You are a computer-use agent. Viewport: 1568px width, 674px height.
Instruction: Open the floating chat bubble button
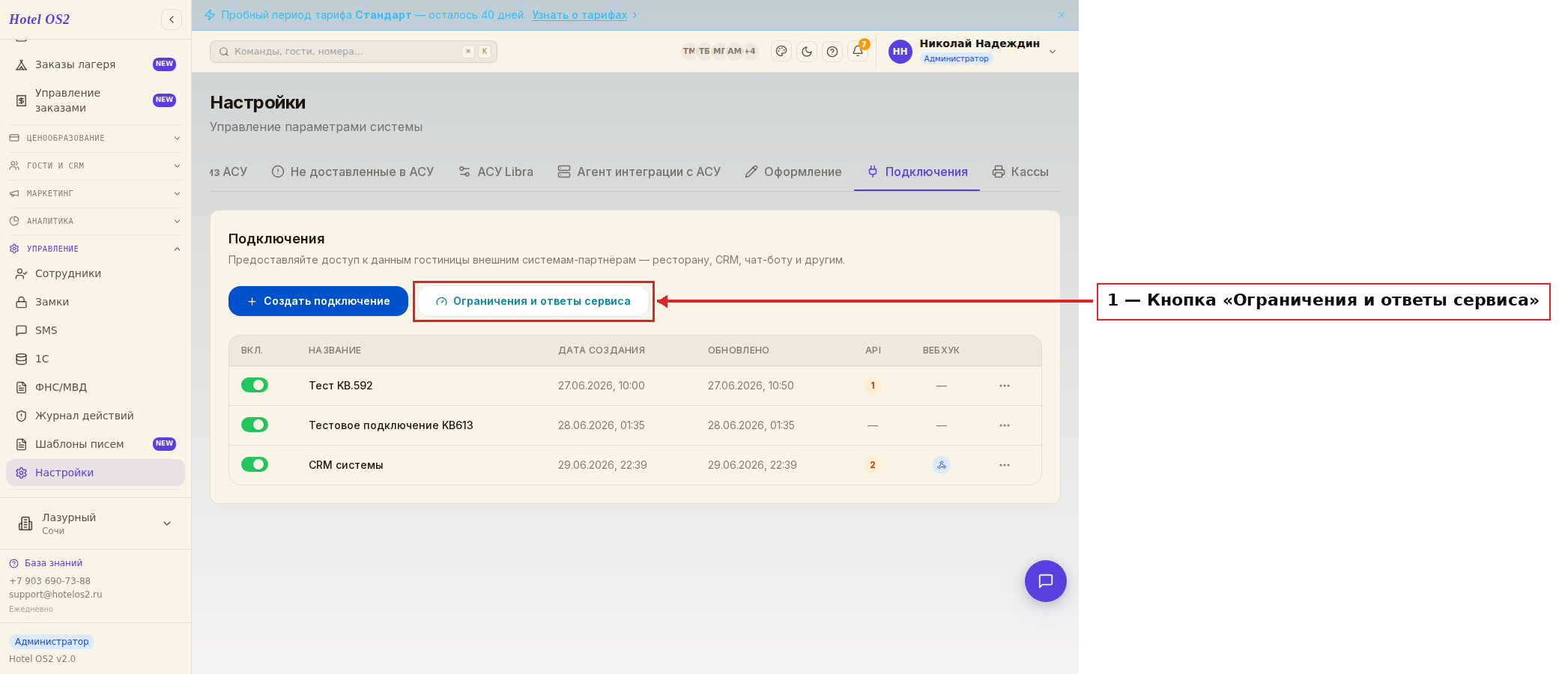(1046, 581)
